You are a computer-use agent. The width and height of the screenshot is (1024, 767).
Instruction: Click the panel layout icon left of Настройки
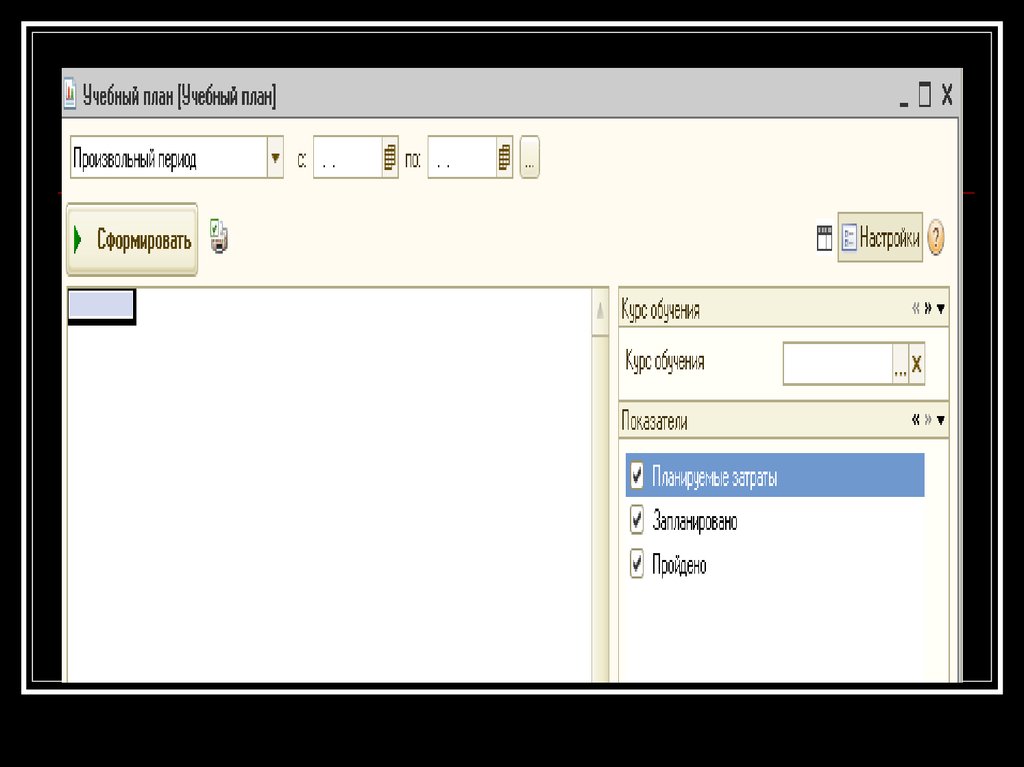824,239
